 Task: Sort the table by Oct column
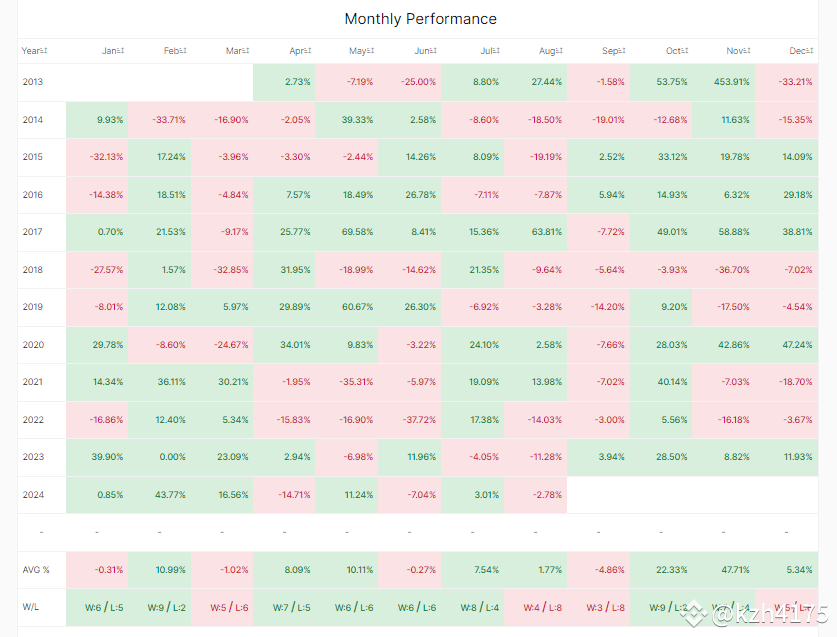pos(675,50)
